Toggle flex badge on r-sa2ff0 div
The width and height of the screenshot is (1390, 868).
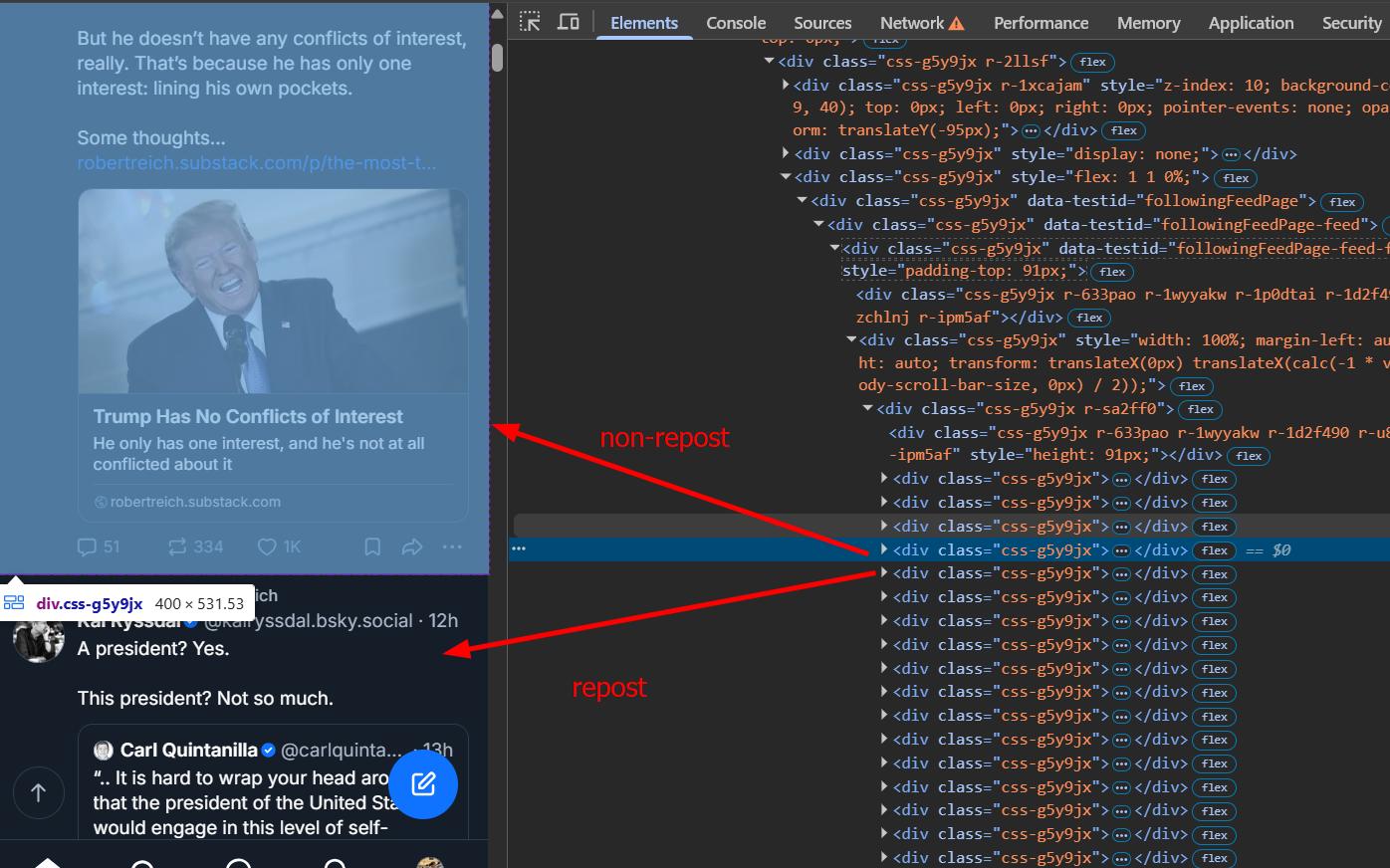[x=1201, y=409]
